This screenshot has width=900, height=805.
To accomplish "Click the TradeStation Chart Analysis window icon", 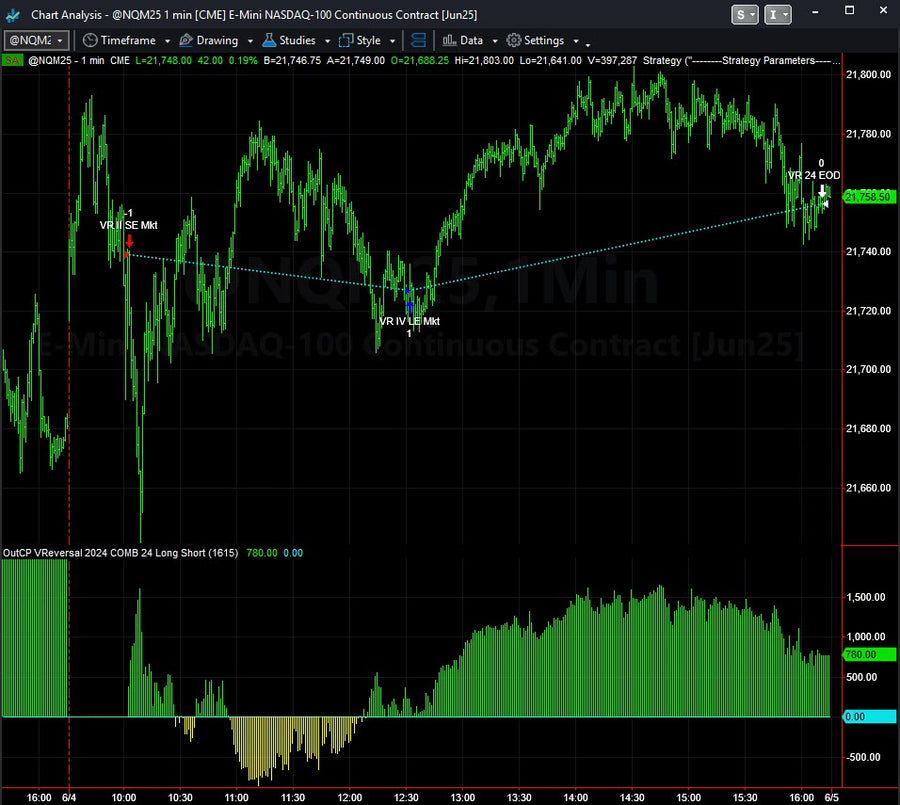I will click(13, 15).
